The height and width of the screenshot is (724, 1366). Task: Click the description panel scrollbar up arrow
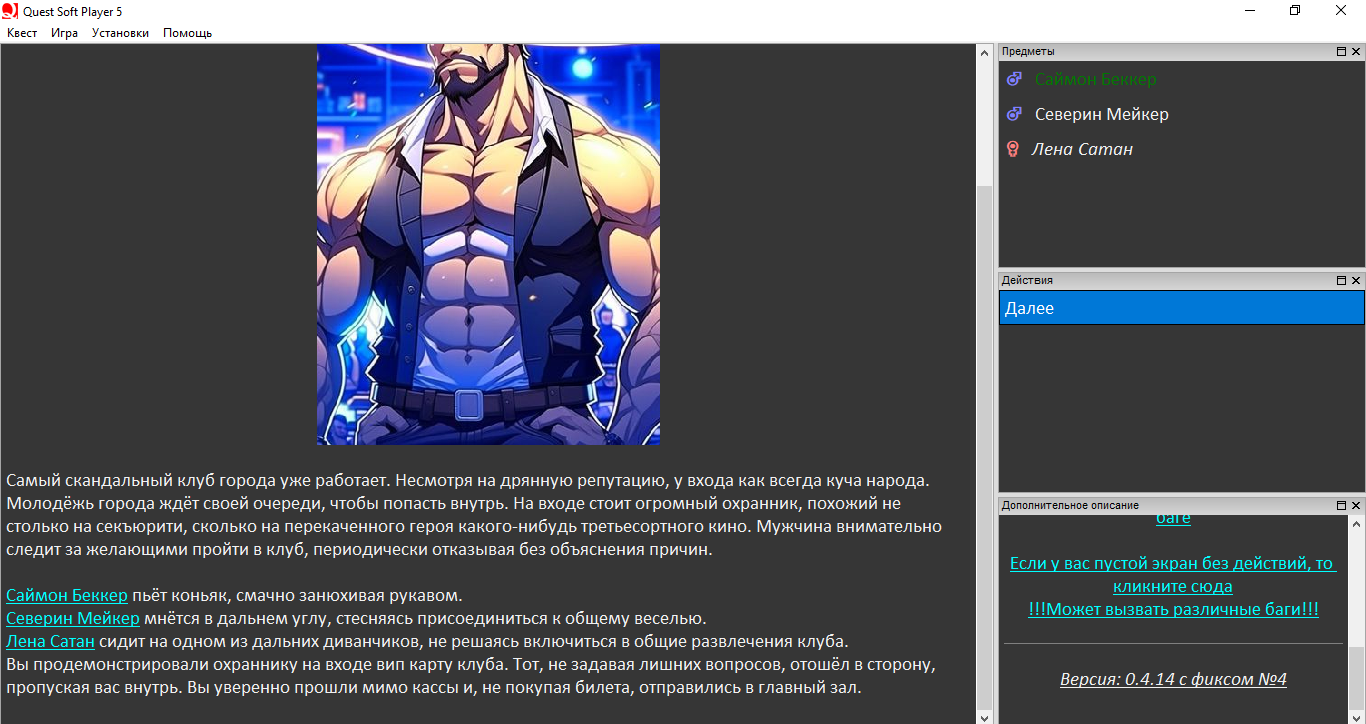click(1356, 523)
